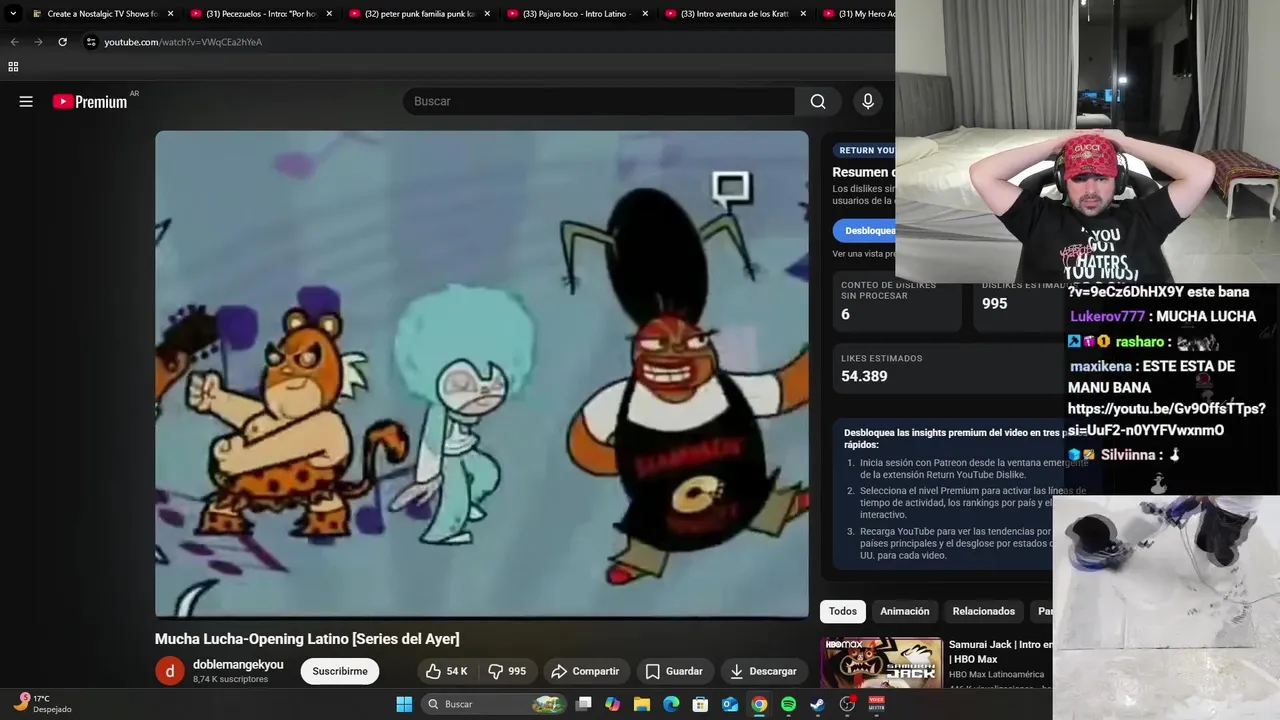This screenshot has width=1280, height=720.
Task: Open Microsoft Store from taskbar
Action: coord(701,704)
